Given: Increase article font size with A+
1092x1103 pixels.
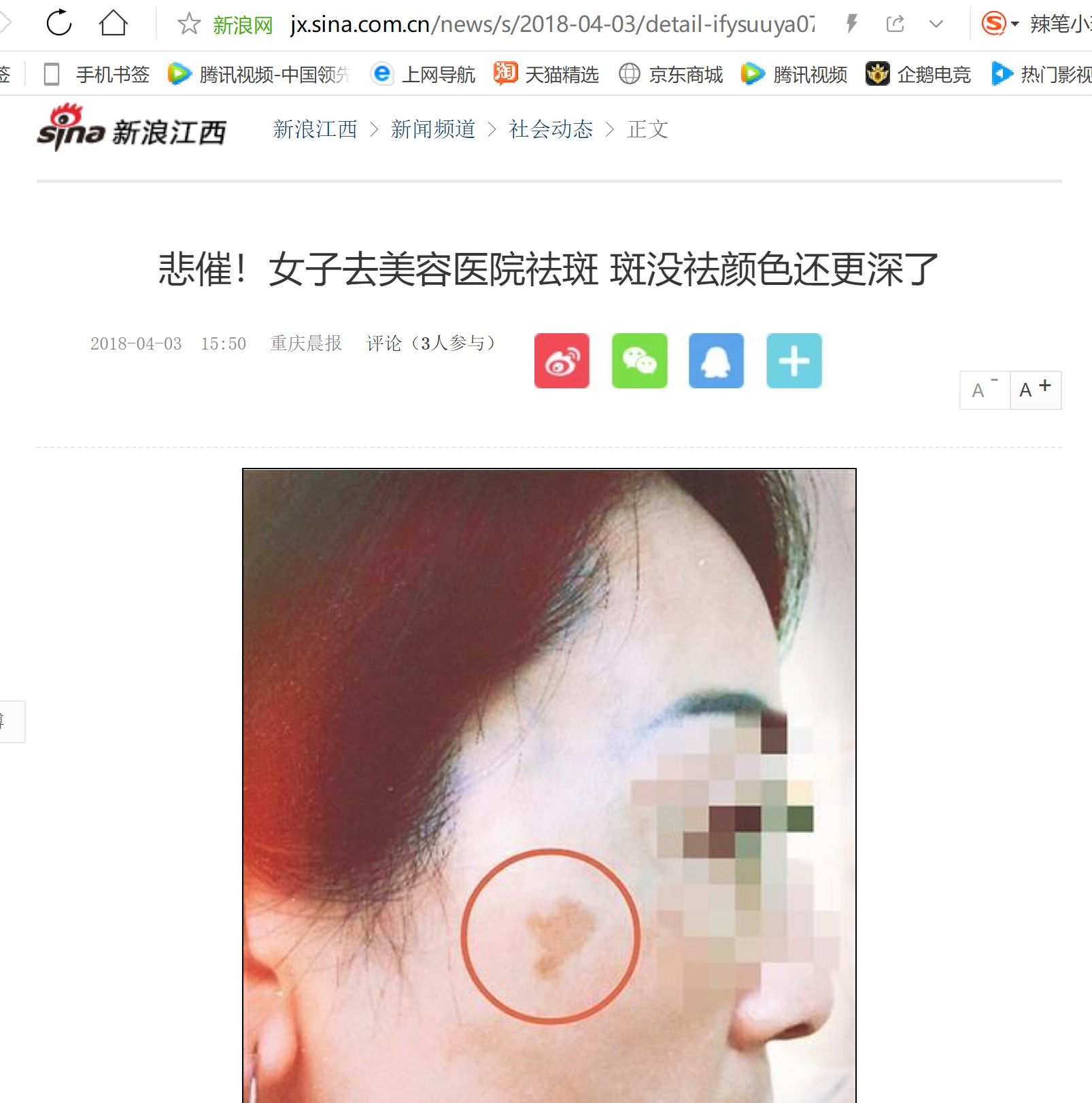Looking at the screenshot, I should click(x=1036, y=390).
